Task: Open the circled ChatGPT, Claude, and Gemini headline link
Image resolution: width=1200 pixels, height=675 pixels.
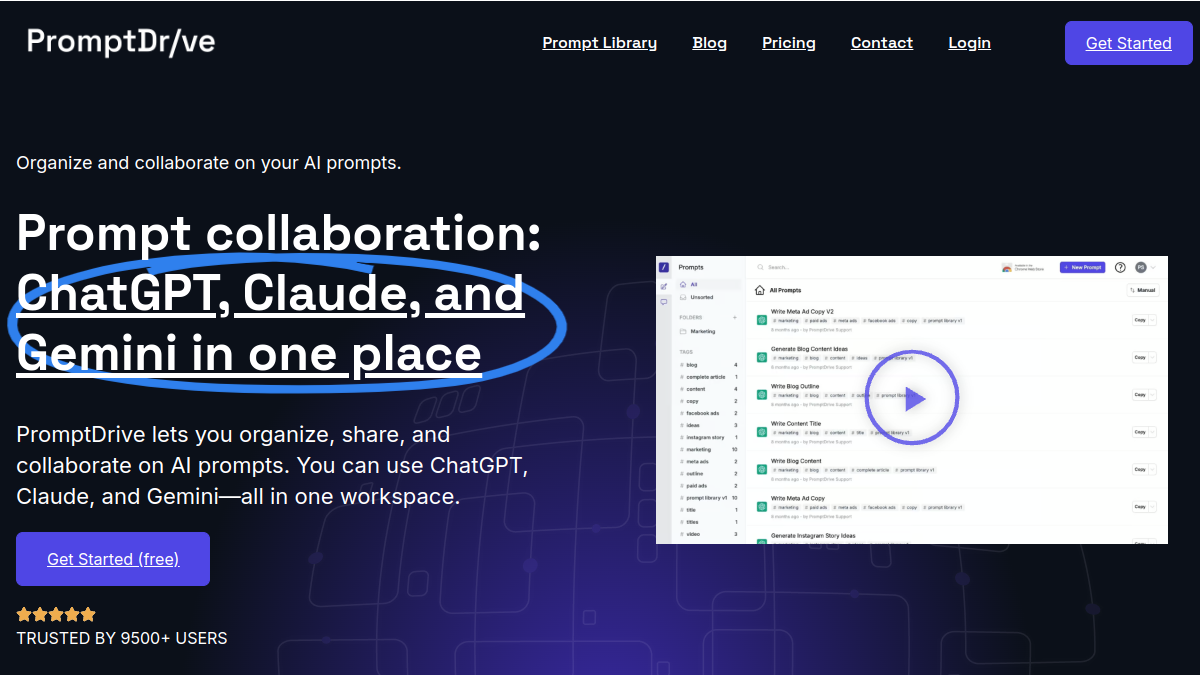Action: 270,323
